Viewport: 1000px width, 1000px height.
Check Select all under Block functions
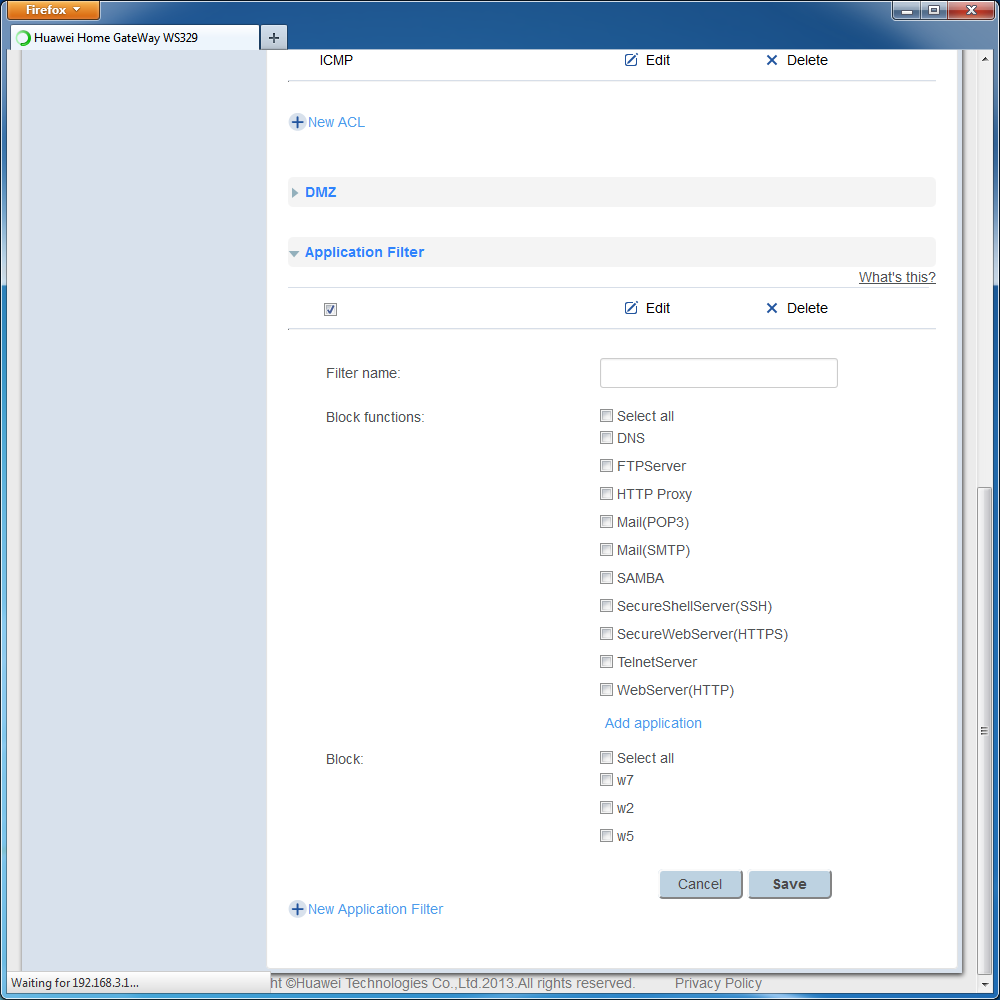(x=607, y=416)
